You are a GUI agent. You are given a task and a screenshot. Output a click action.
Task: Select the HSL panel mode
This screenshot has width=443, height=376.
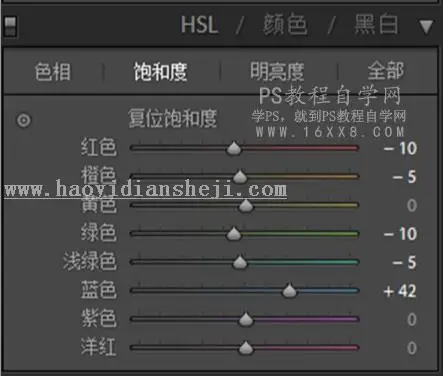point(199,25)
